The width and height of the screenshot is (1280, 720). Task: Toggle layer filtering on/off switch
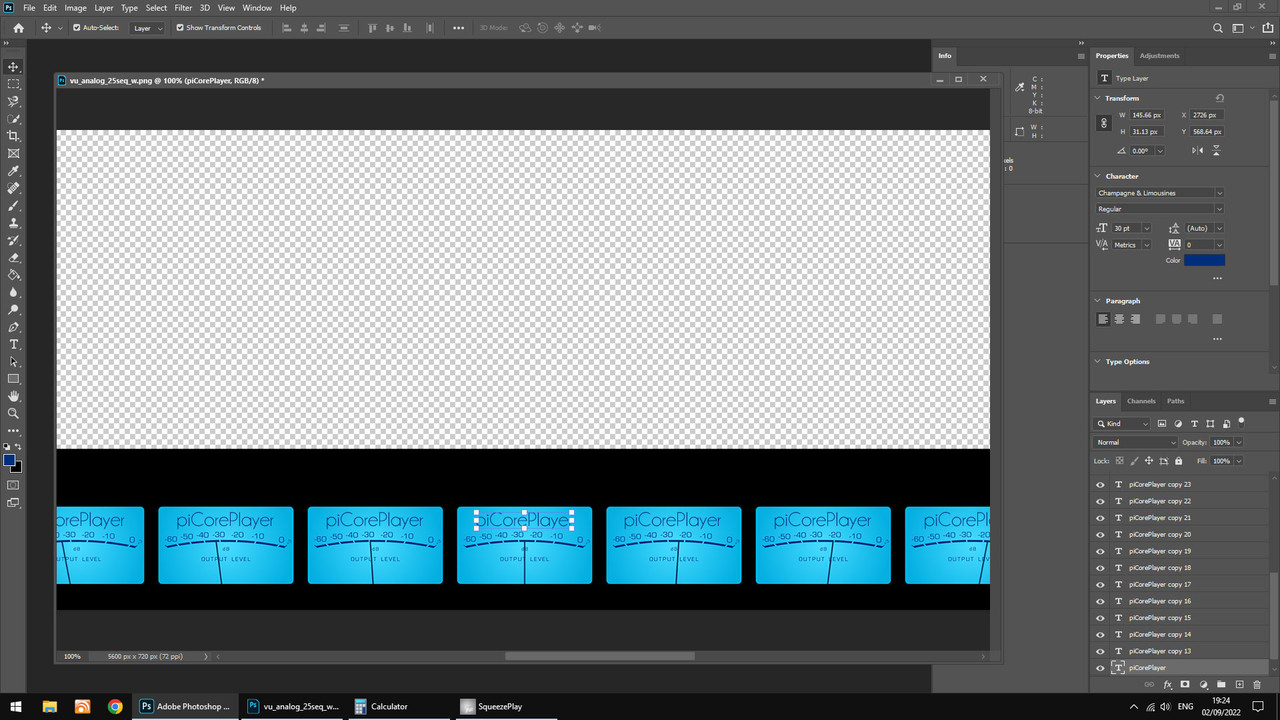1241,421
